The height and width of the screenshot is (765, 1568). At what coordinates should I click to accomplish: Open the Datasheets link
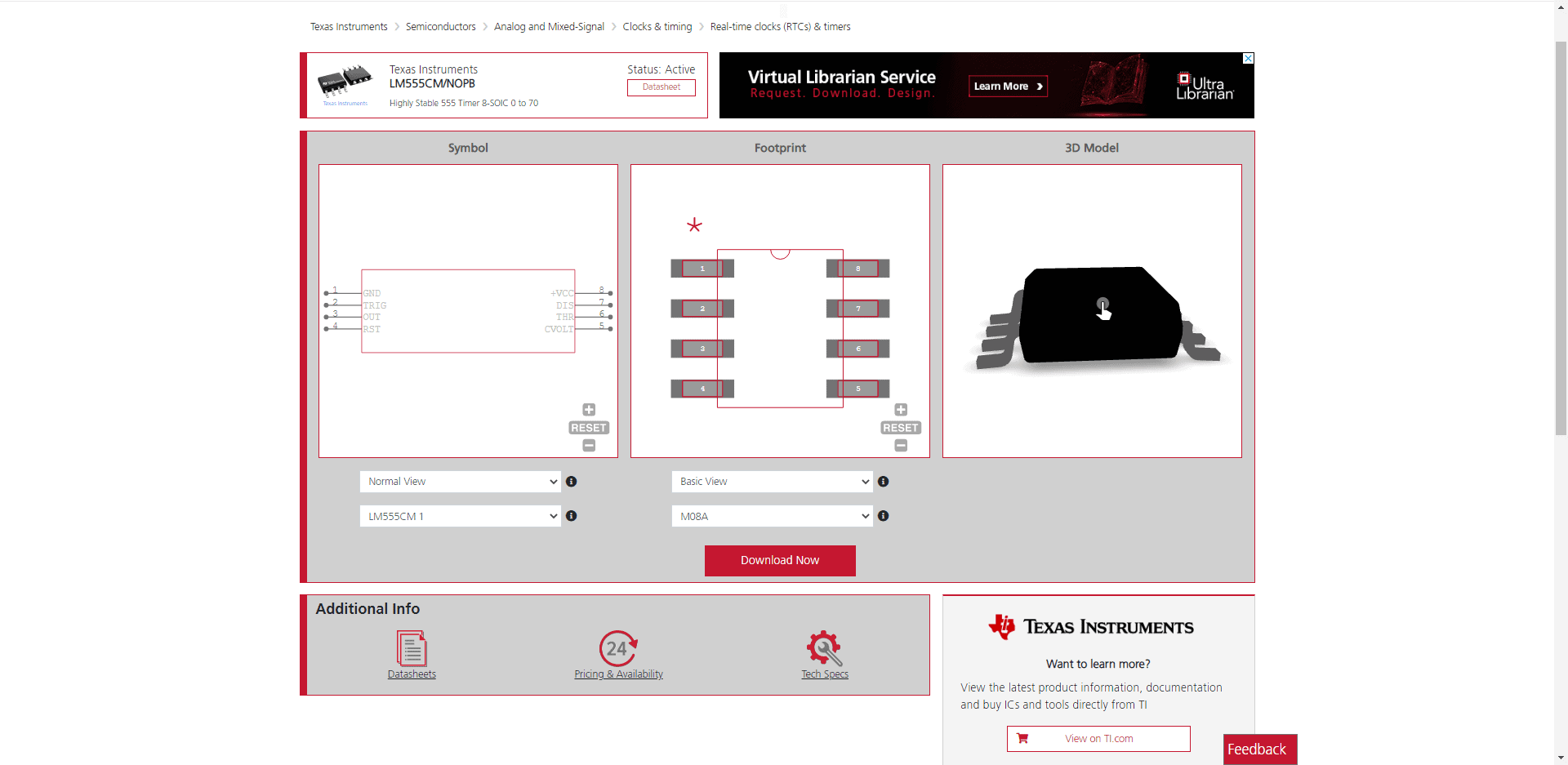(412, 674)
